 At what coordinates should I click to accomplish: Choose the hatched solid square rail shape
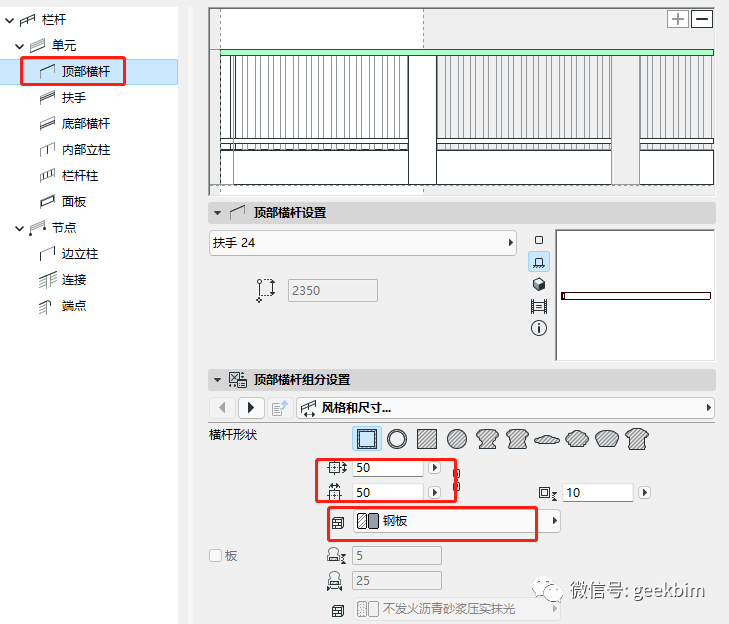(427, 438)
